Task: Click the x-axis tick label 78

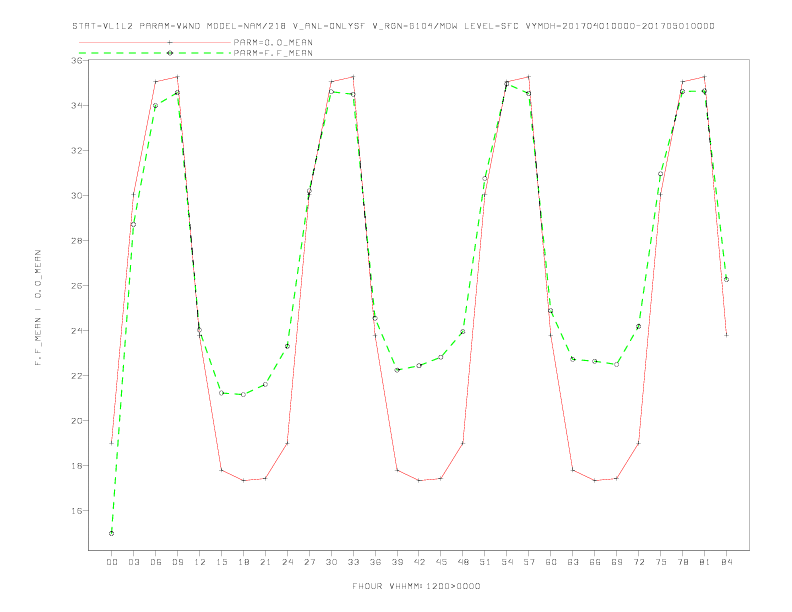Action: click(x=682, y=562)
